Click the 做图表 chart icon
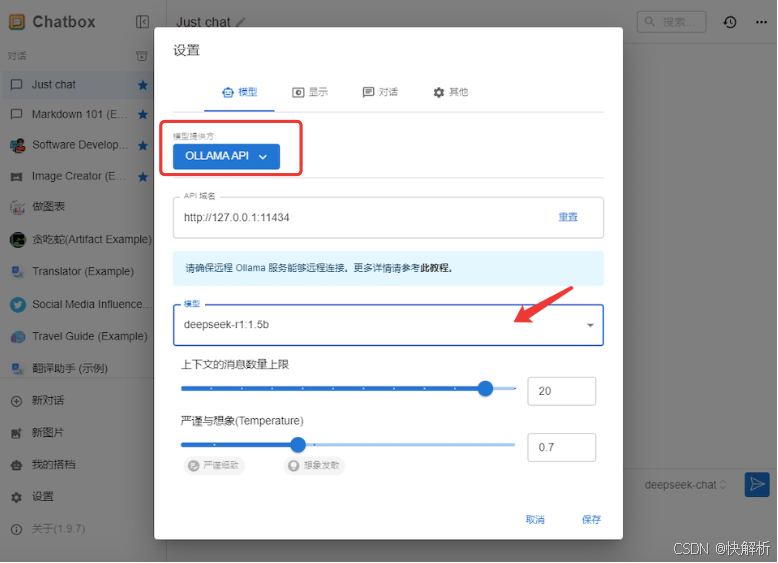The height and width of the screenshot is (563, 778). [17, 207]
